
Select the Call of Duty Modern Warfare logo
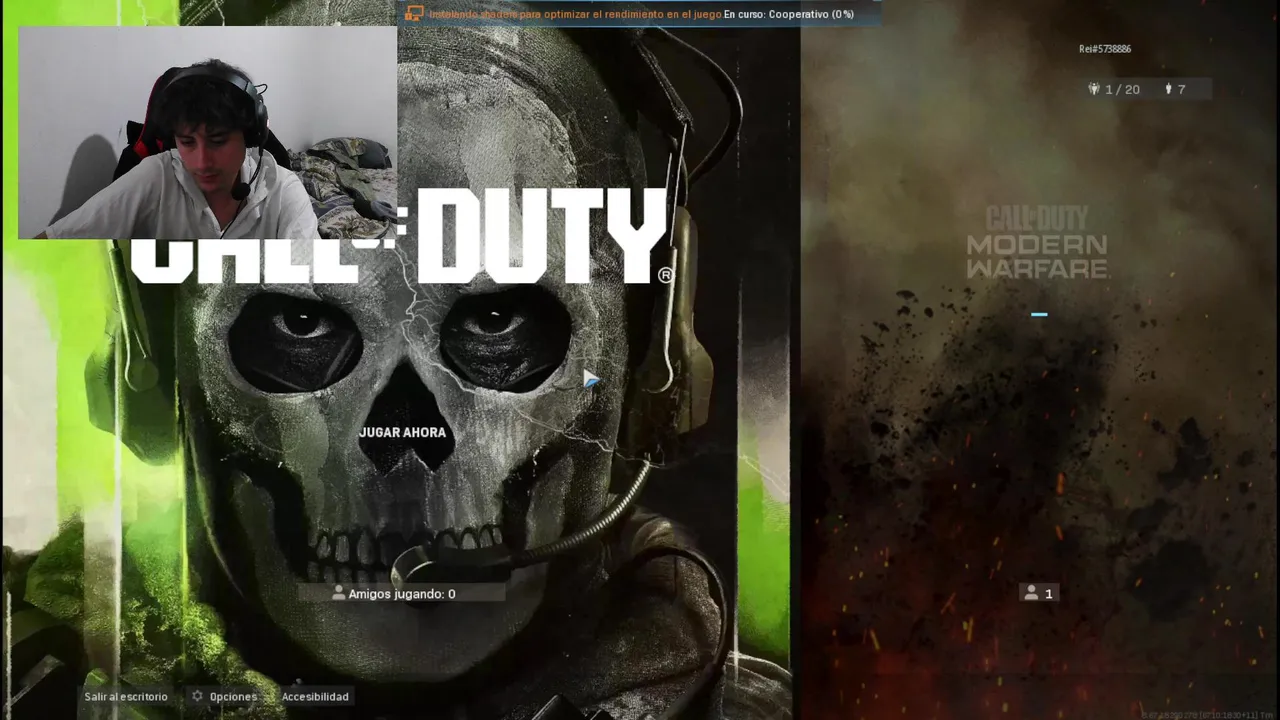coord(1037,242)
